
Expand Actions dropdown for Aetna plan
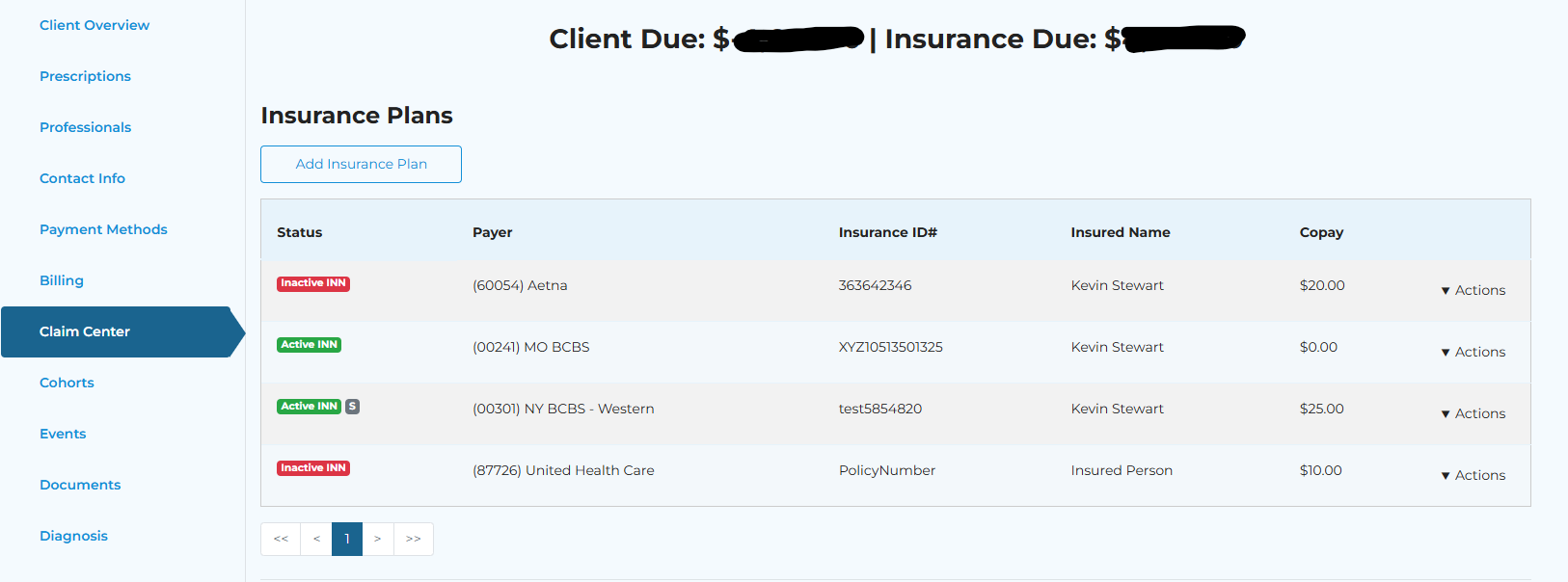[1473, 290]
